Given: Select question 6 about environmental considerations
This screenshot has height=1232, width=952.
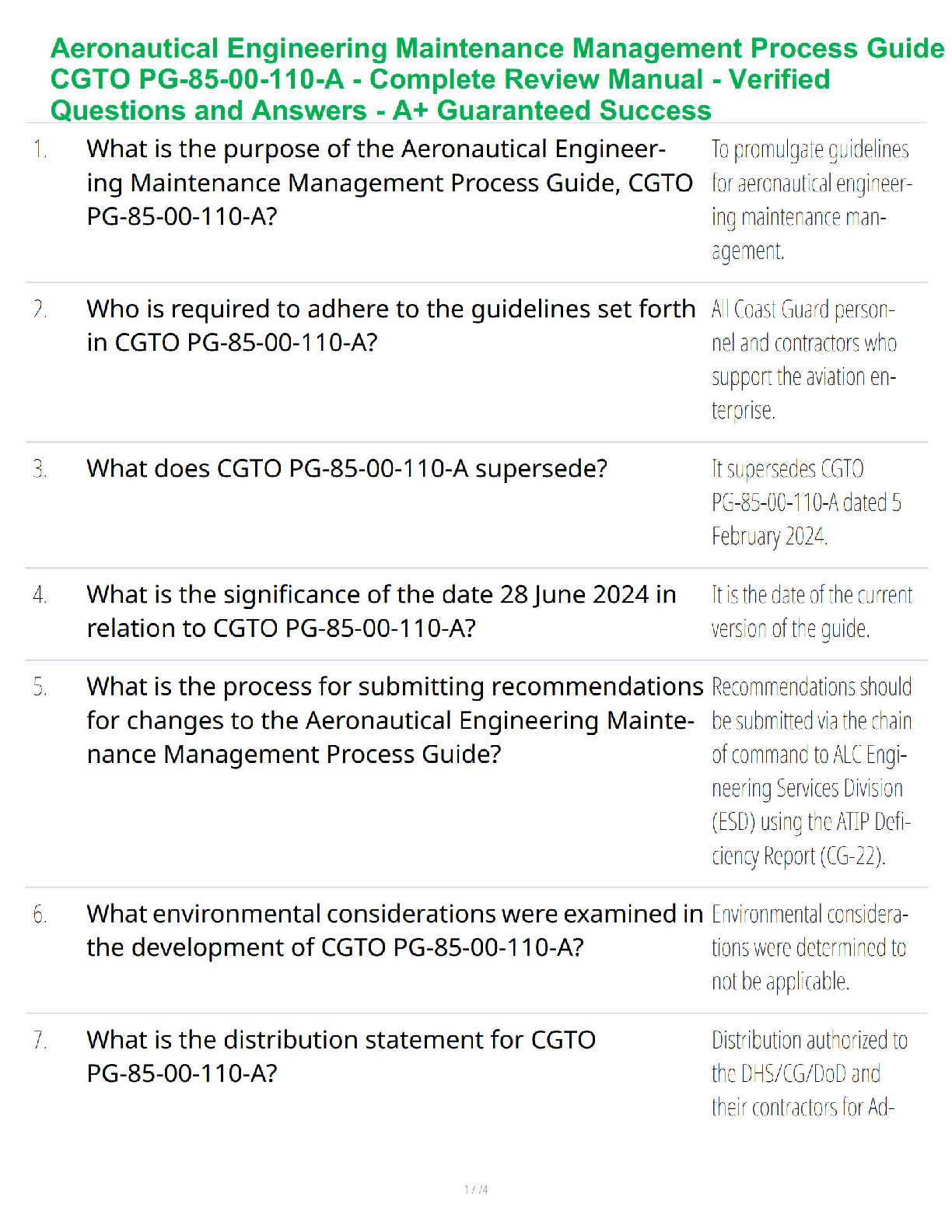Looking at the screenshot, I should 395,931.
